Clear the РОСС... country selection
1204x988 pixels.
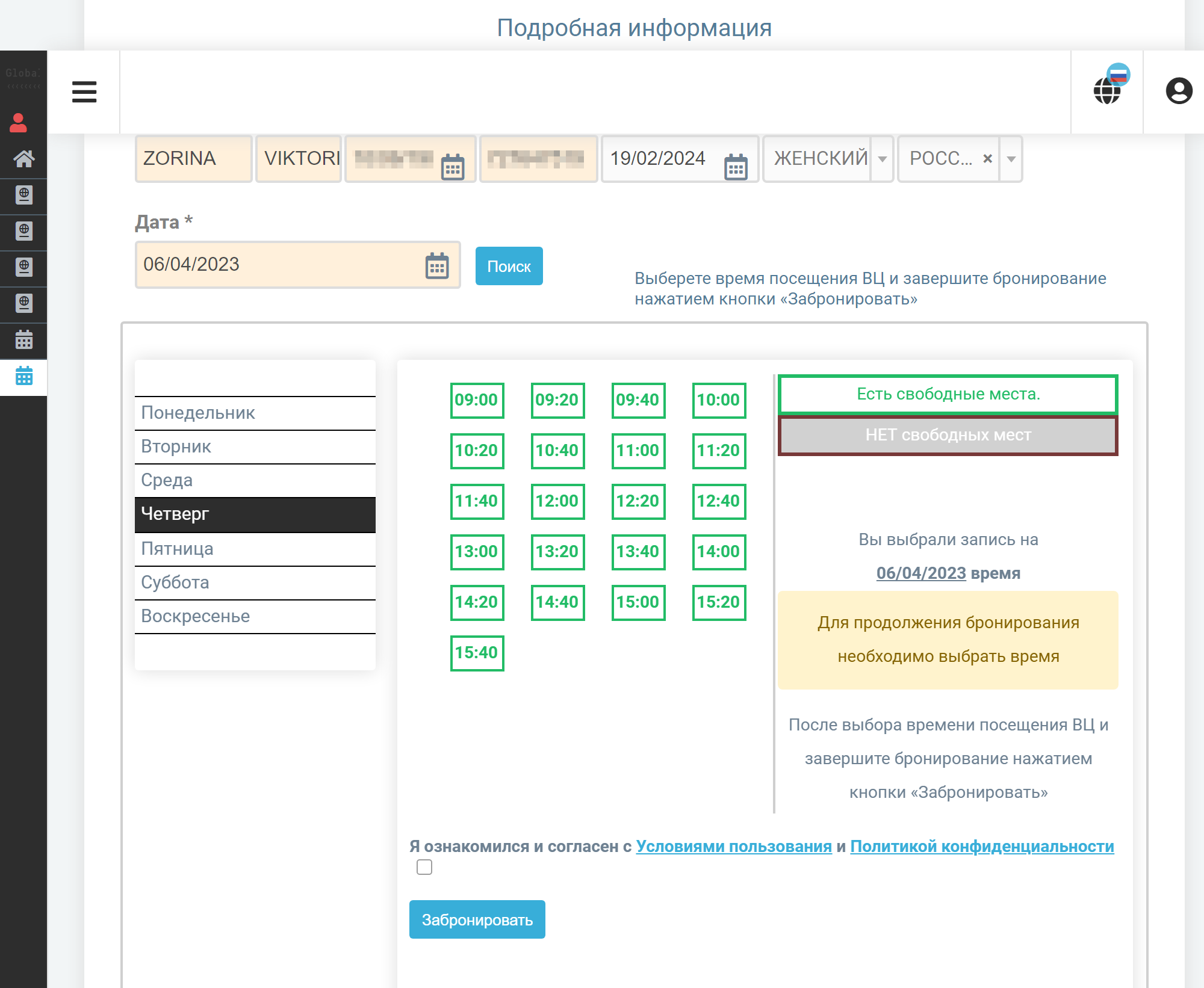pyautogui.click(x=987, y=159)
